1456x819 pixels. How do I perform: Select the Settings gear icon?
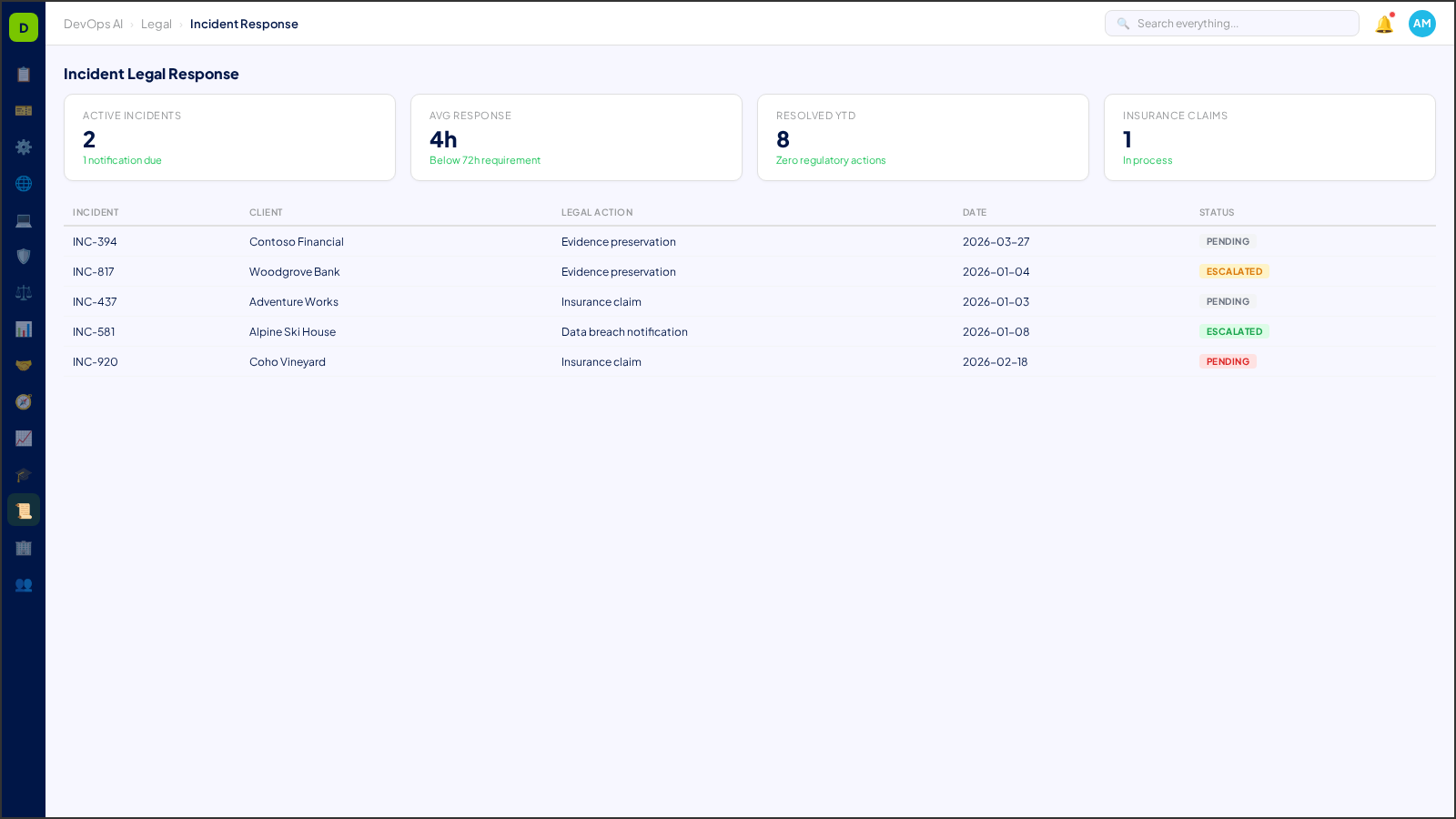click(24, 147)
